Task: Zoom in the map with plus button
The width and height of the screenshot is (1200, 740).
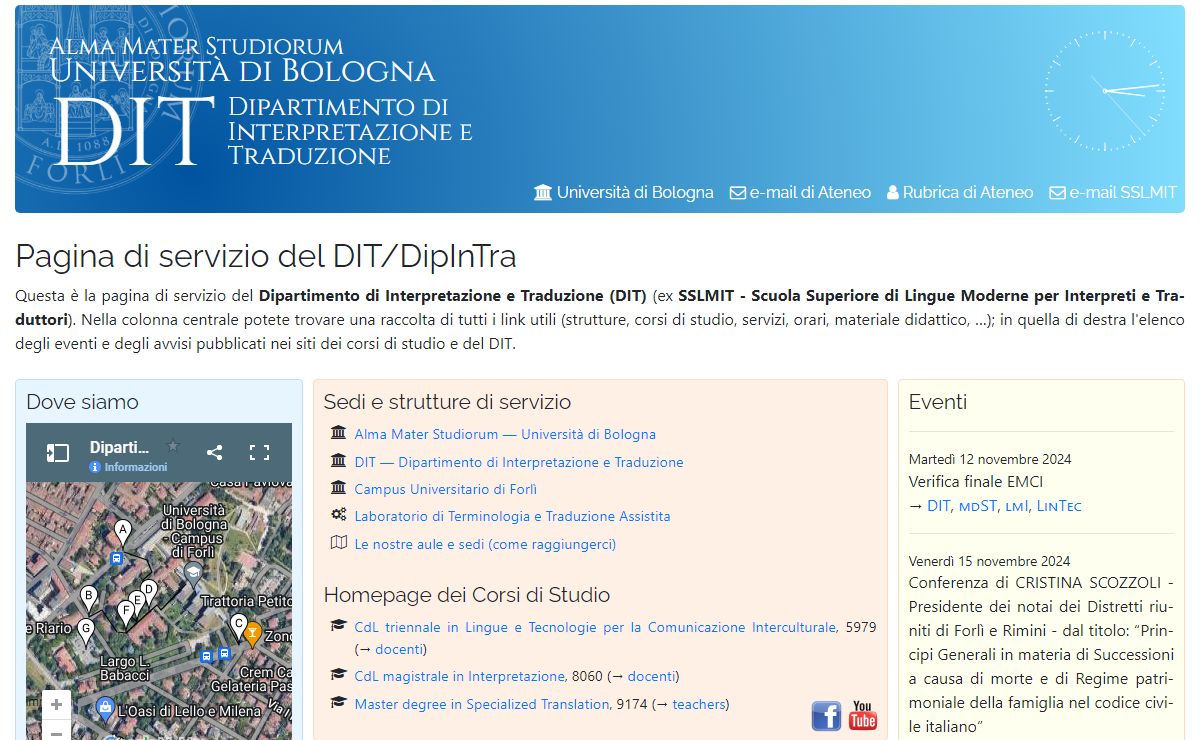Action: 56,705
